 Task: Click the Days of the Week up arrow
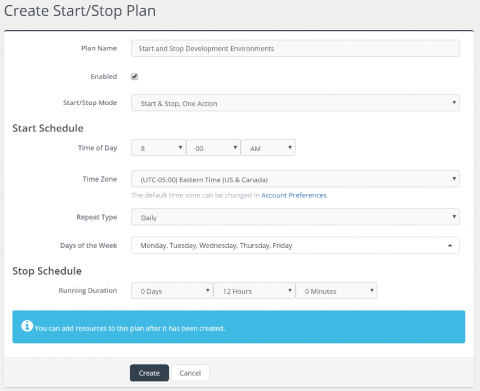[x=450, y=245]
